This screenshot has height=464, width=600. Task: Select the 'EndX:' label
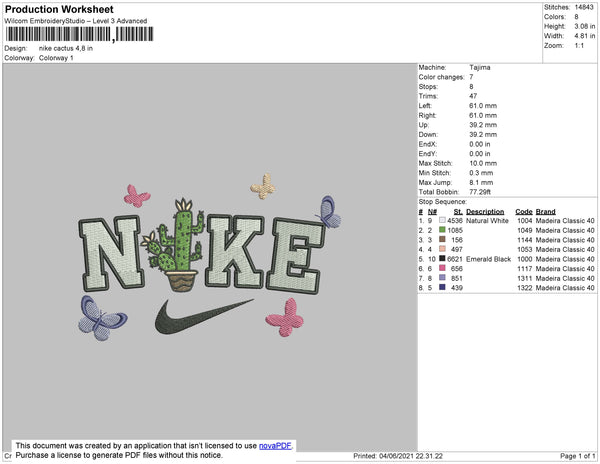[427, 144]
